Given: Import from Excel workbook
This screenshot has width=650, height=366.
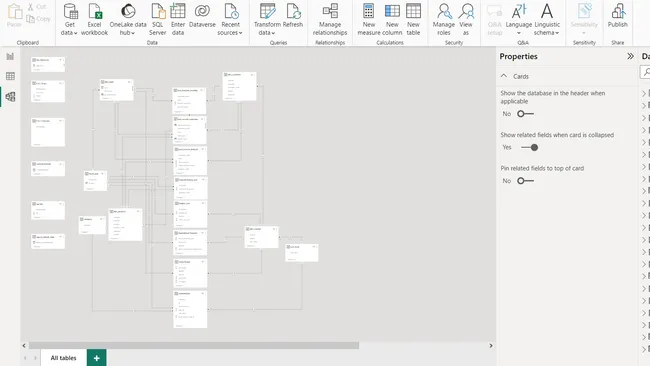Looking at the screenshot, I should (x=95, y=19).
